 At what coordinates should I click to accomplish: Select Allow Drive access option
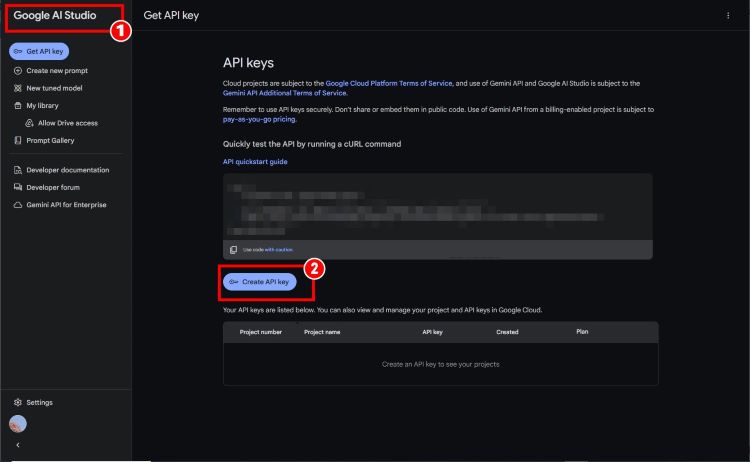coord(68,123)
